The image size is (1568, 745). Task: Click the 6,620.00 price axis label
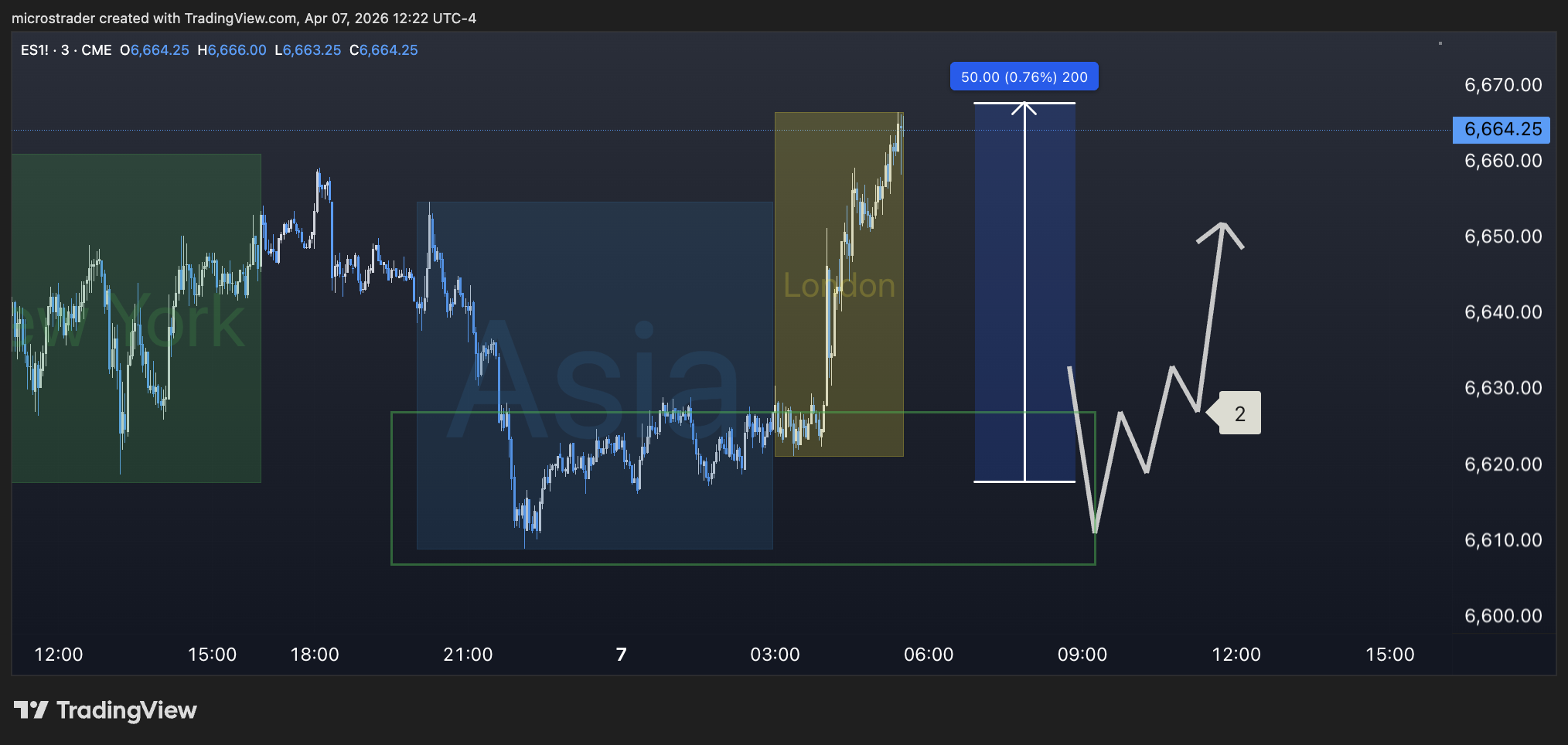pyautogui.click(x=1503, y=464)
